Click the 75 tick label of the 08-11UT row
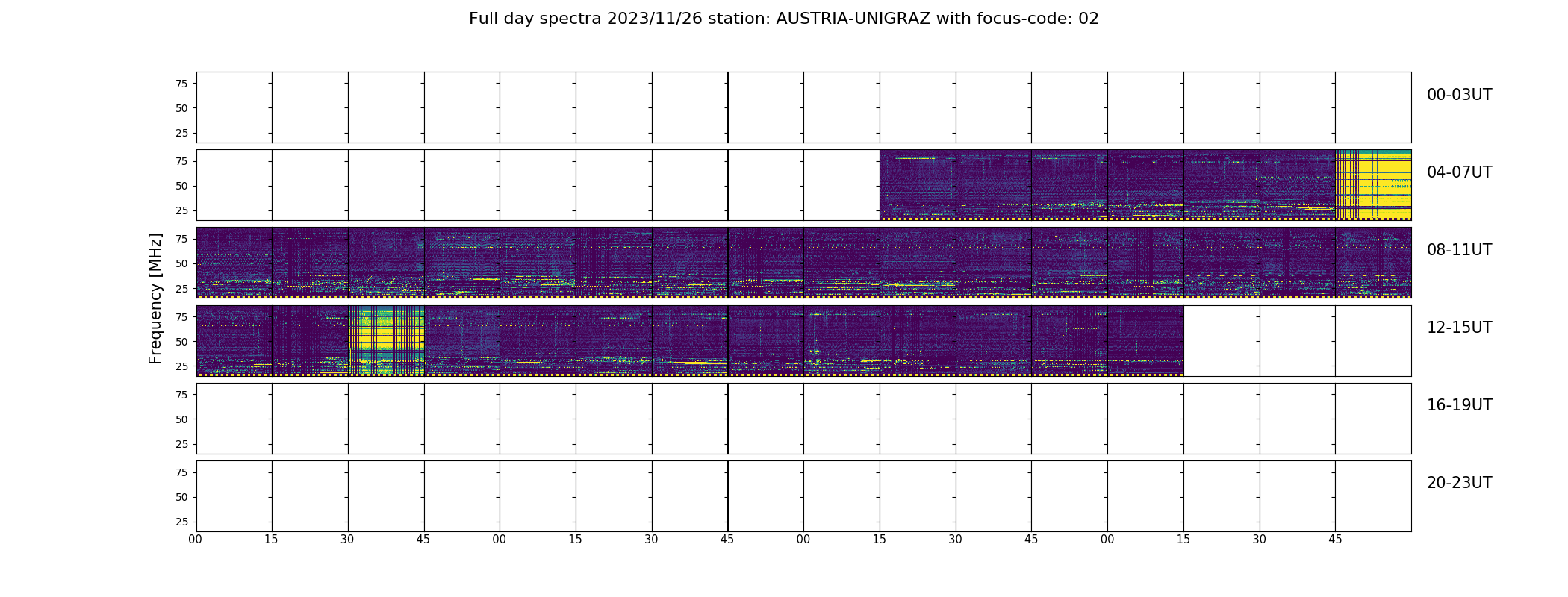Screen dimensions: 1568x597 click(181, 239)
